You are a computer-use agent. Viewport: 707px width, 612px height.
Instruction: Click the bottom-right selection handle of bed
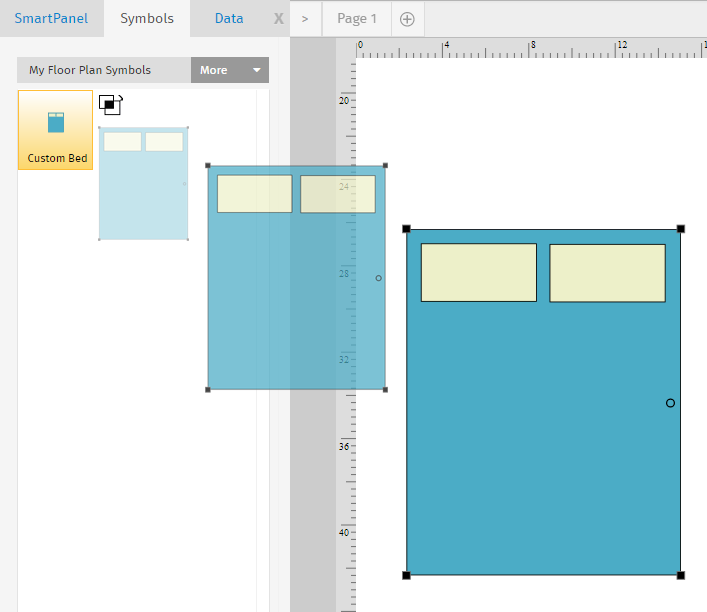[681, 575]
